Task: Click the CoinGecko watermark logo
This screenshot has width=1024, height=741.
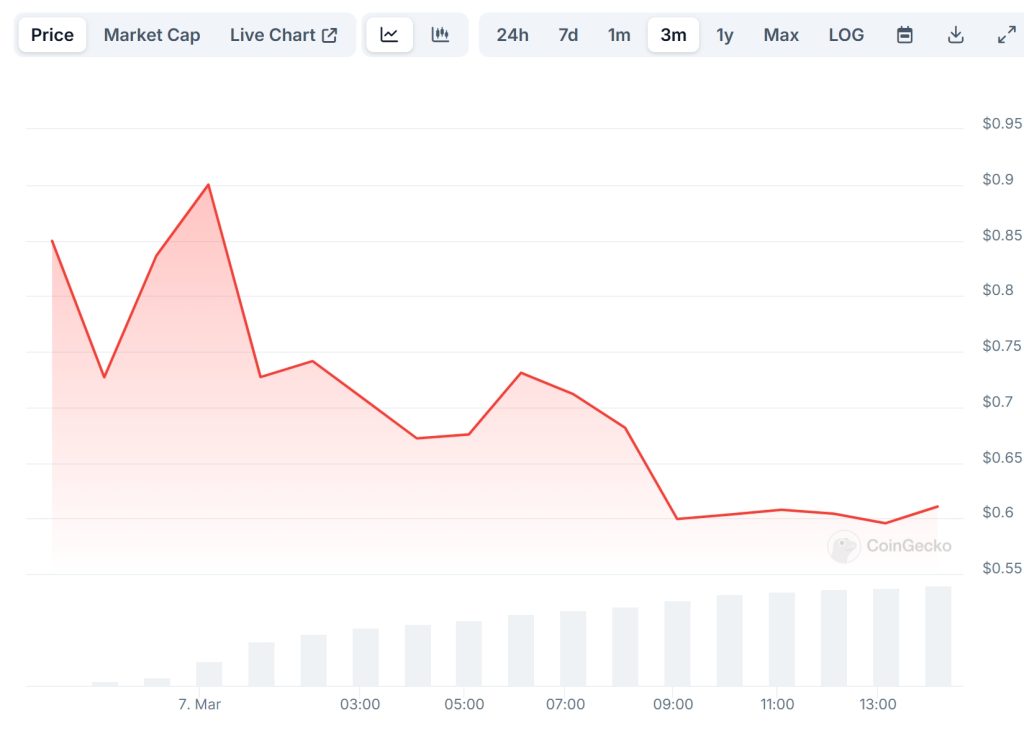Action: coord(889,546)
